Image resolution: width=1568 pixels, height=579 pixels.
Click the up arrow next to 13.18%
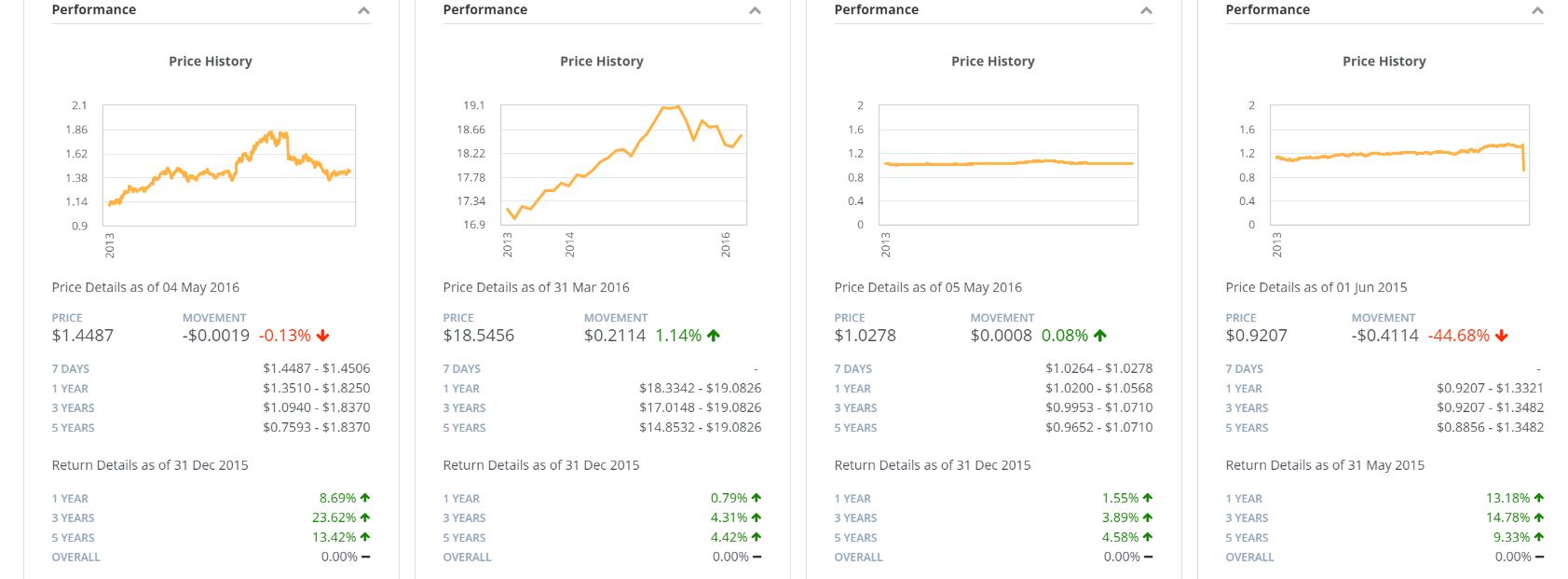(1539, 498)
